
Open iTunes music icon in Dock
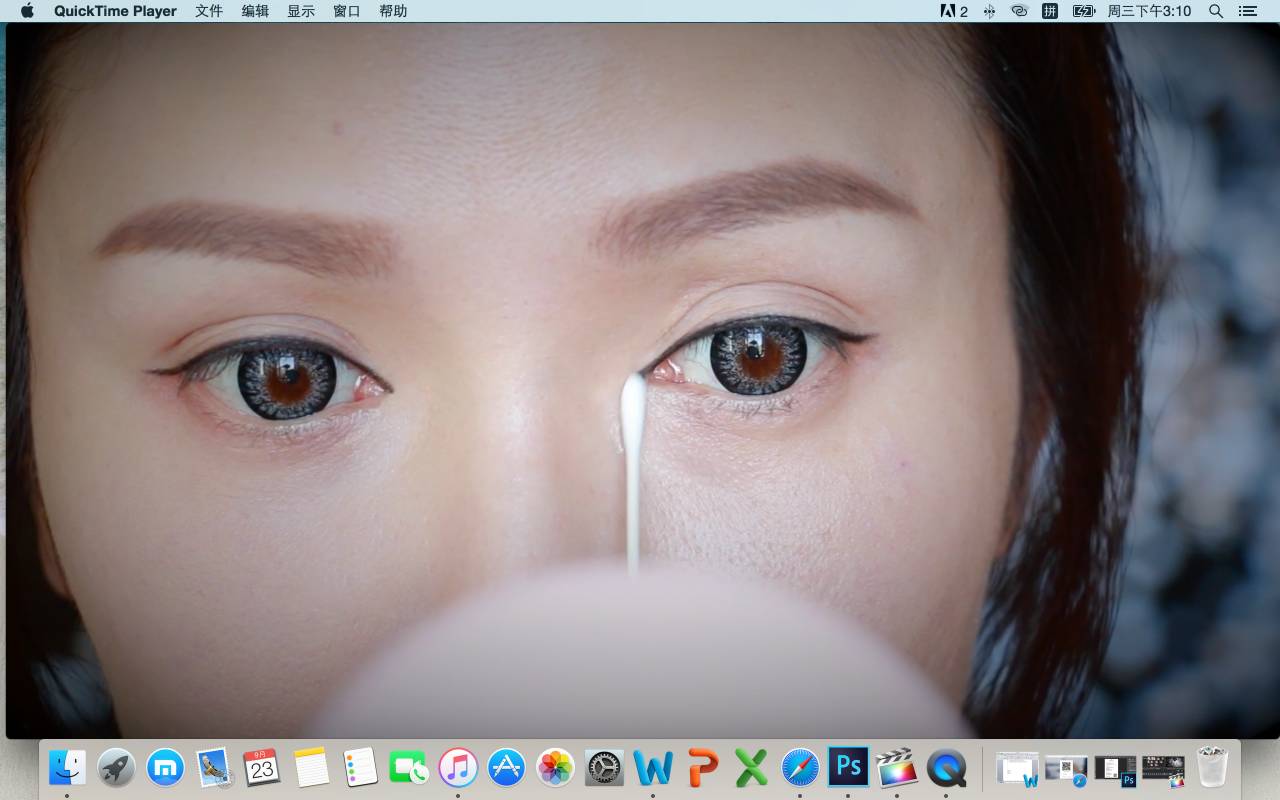(458, 768)
